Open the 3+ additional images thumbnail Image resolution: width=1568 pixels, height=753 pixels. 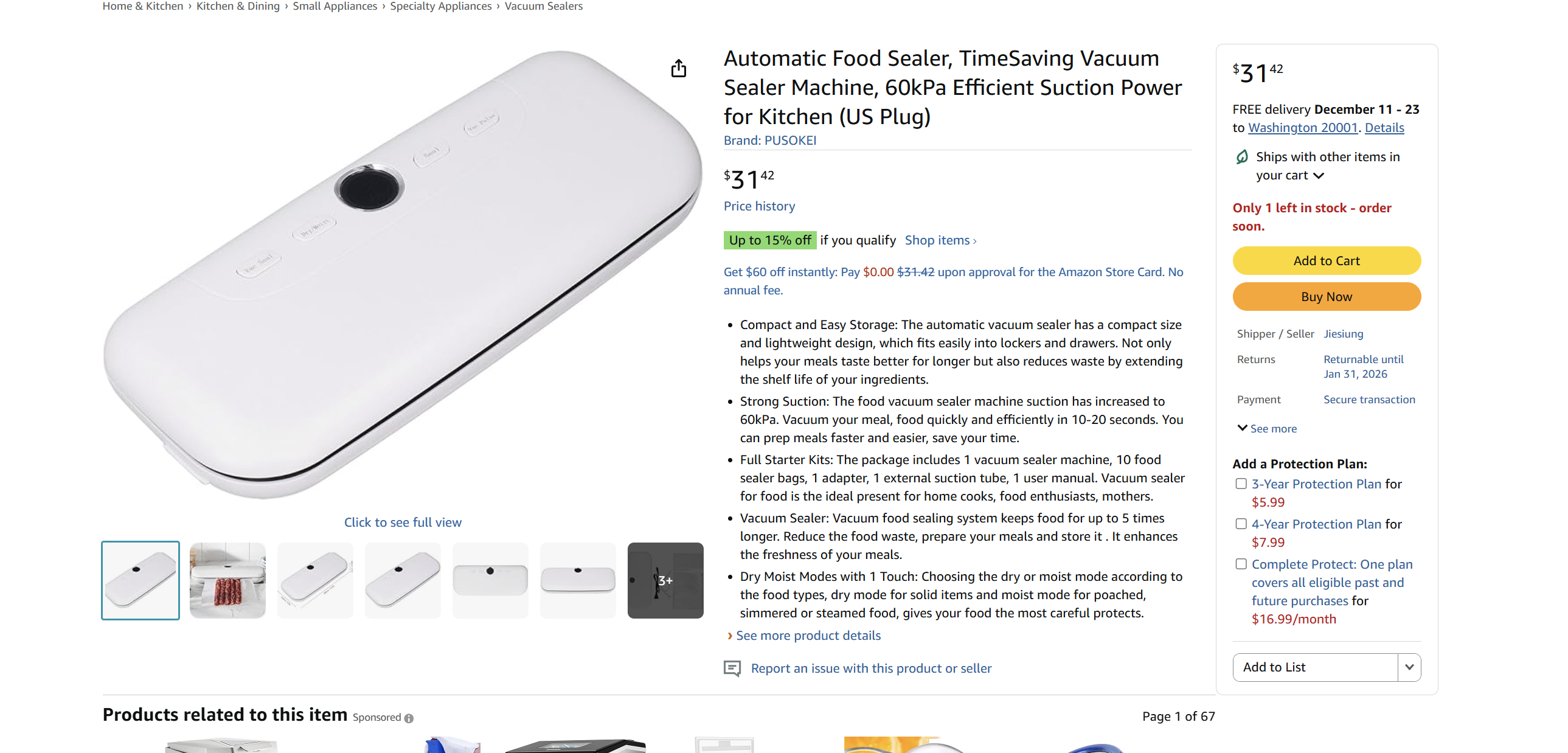click(x=665, y=580)
